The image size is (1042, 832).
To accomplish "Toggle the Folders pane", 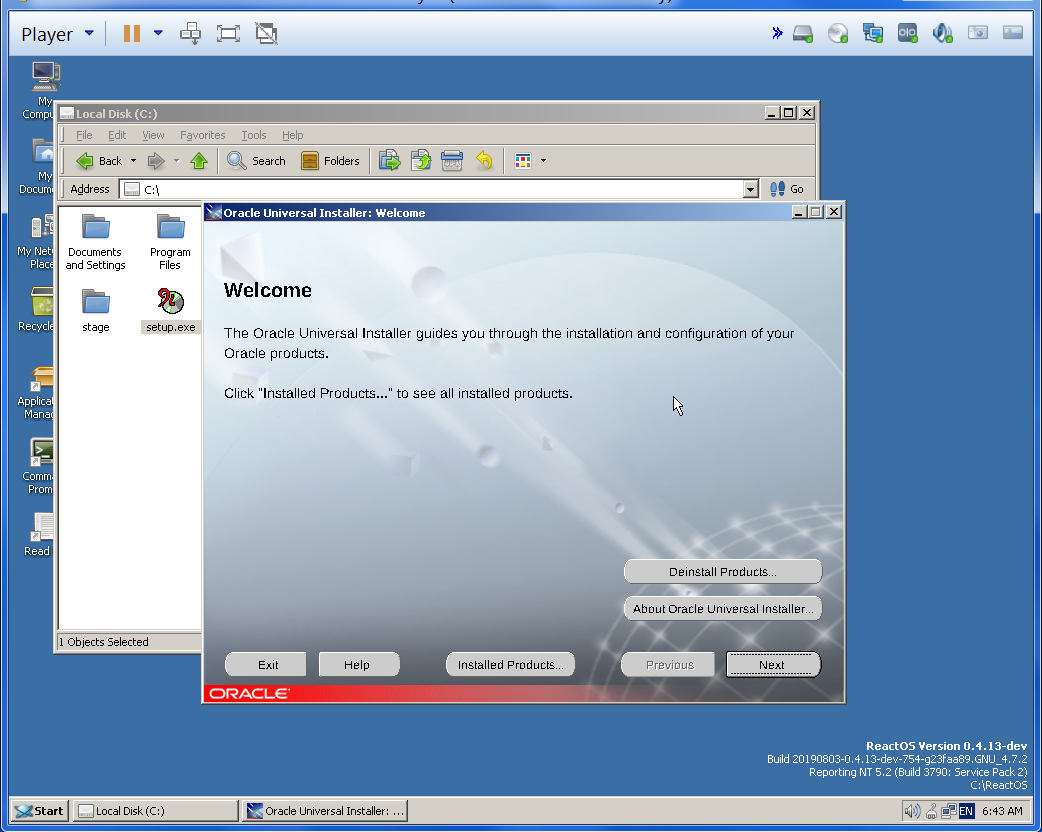I will pyautogui.click(x=330, y=161).
